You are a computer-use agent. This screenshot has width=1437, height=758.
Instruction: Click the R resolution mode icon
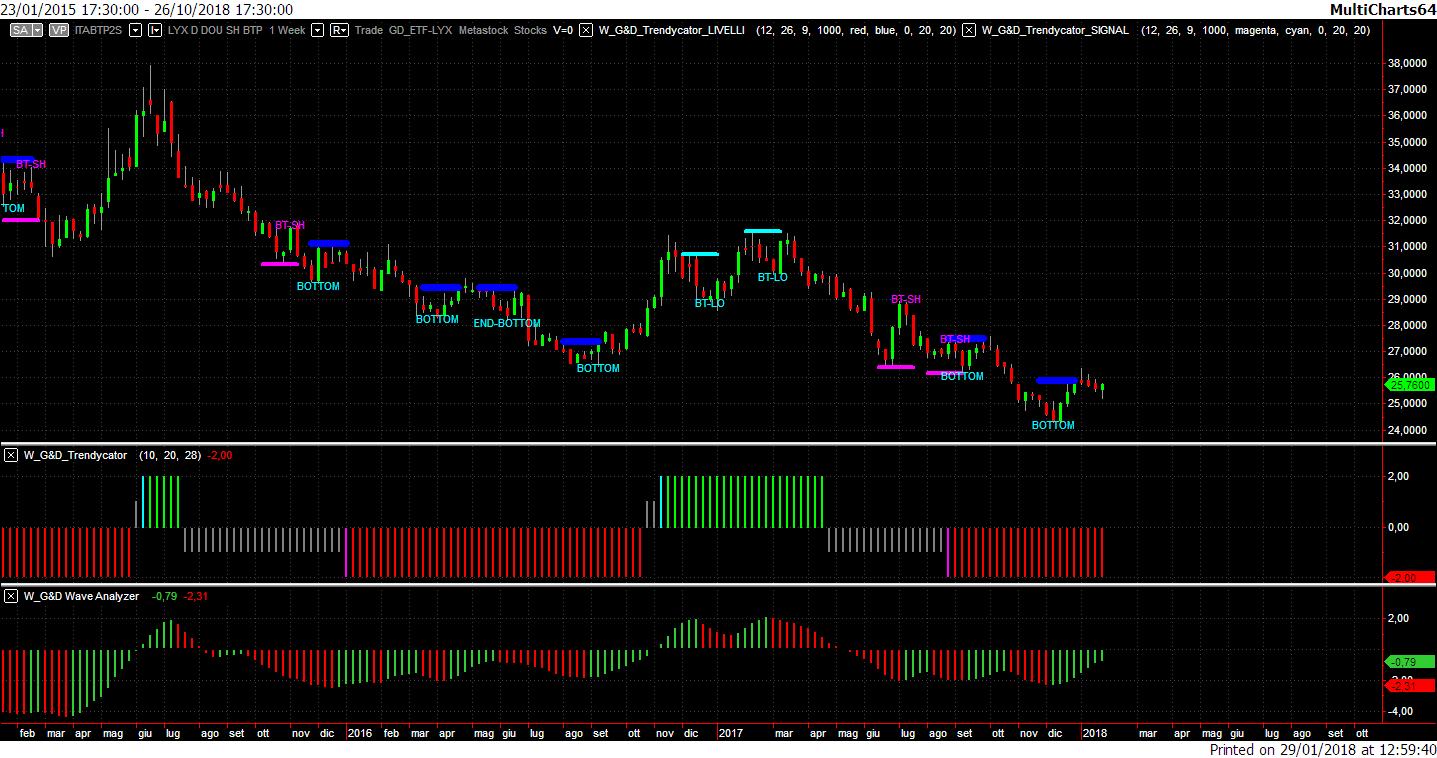click(339, 30)
